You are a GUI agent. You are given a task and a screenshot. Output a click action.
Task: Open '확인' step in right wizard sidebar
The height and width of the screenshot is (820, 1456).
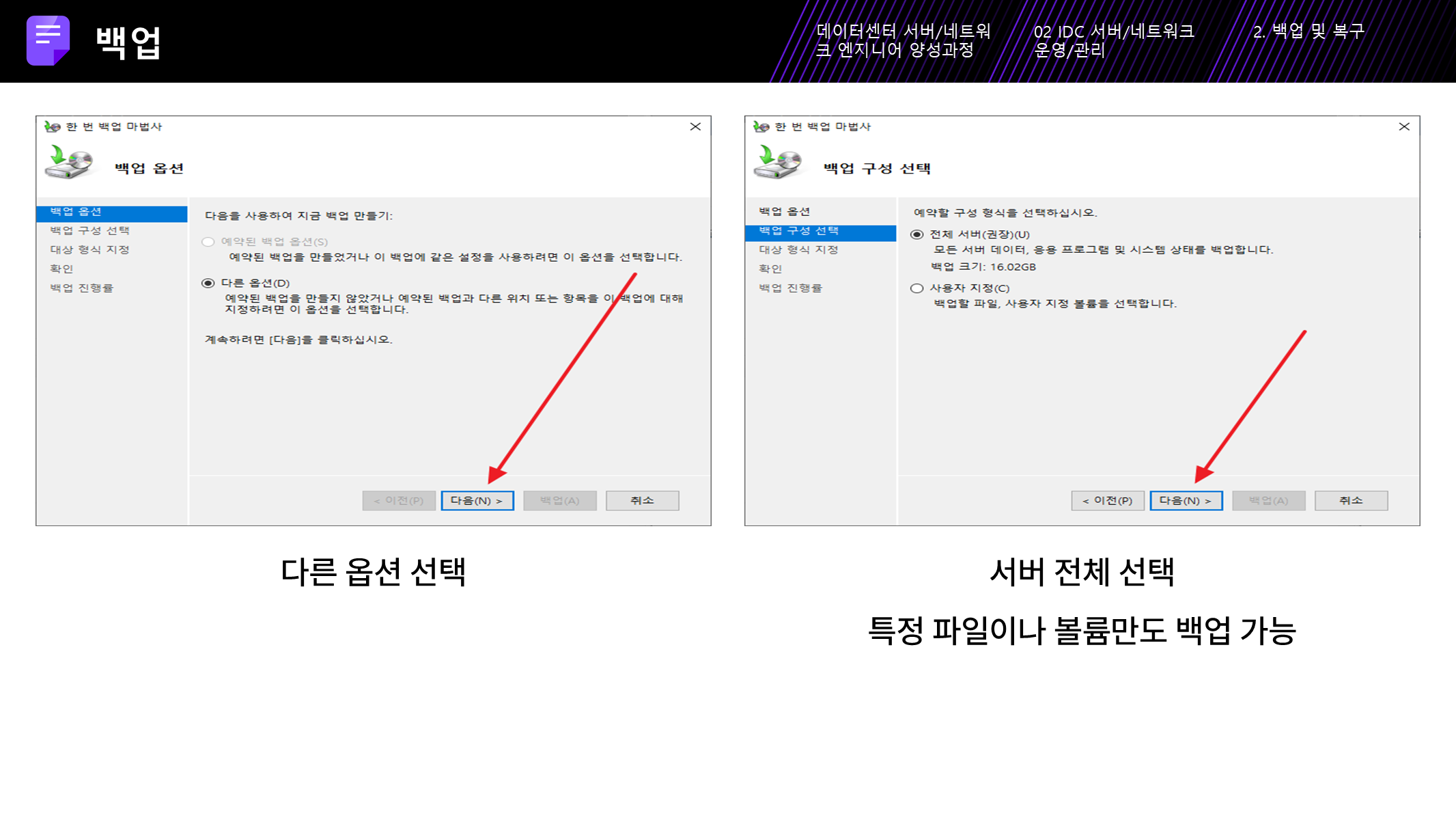point(770,269)
